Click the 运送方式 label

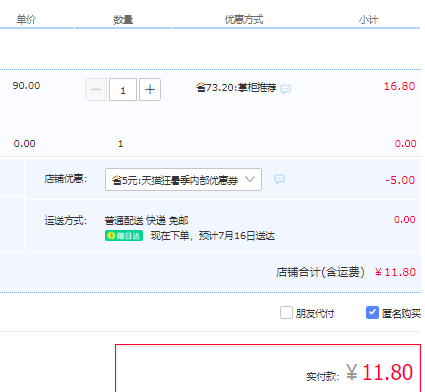66,220
